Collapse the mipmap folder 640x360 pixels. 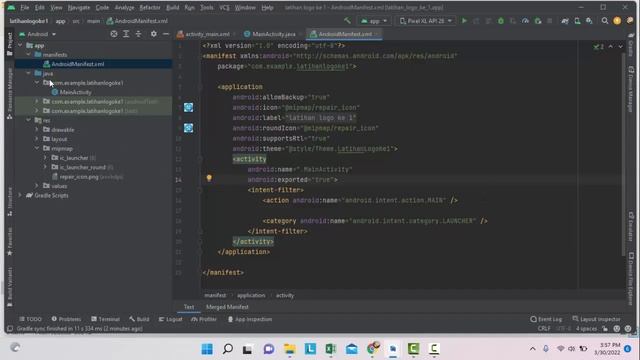37,149
